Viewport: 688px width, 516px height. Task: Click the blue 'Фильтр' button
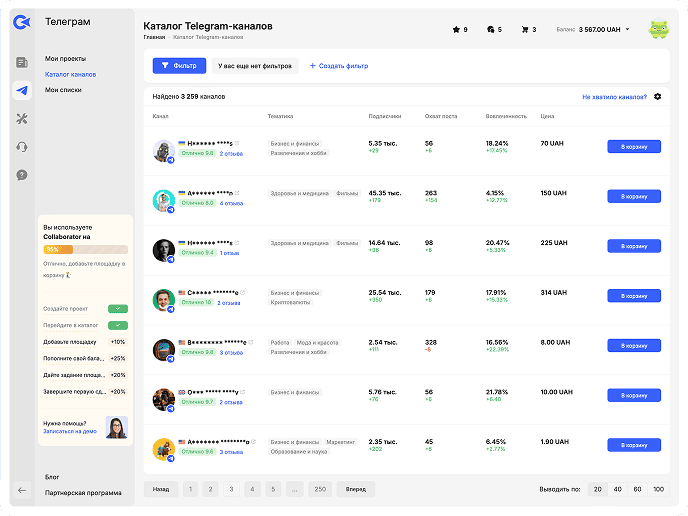[179, 65]
